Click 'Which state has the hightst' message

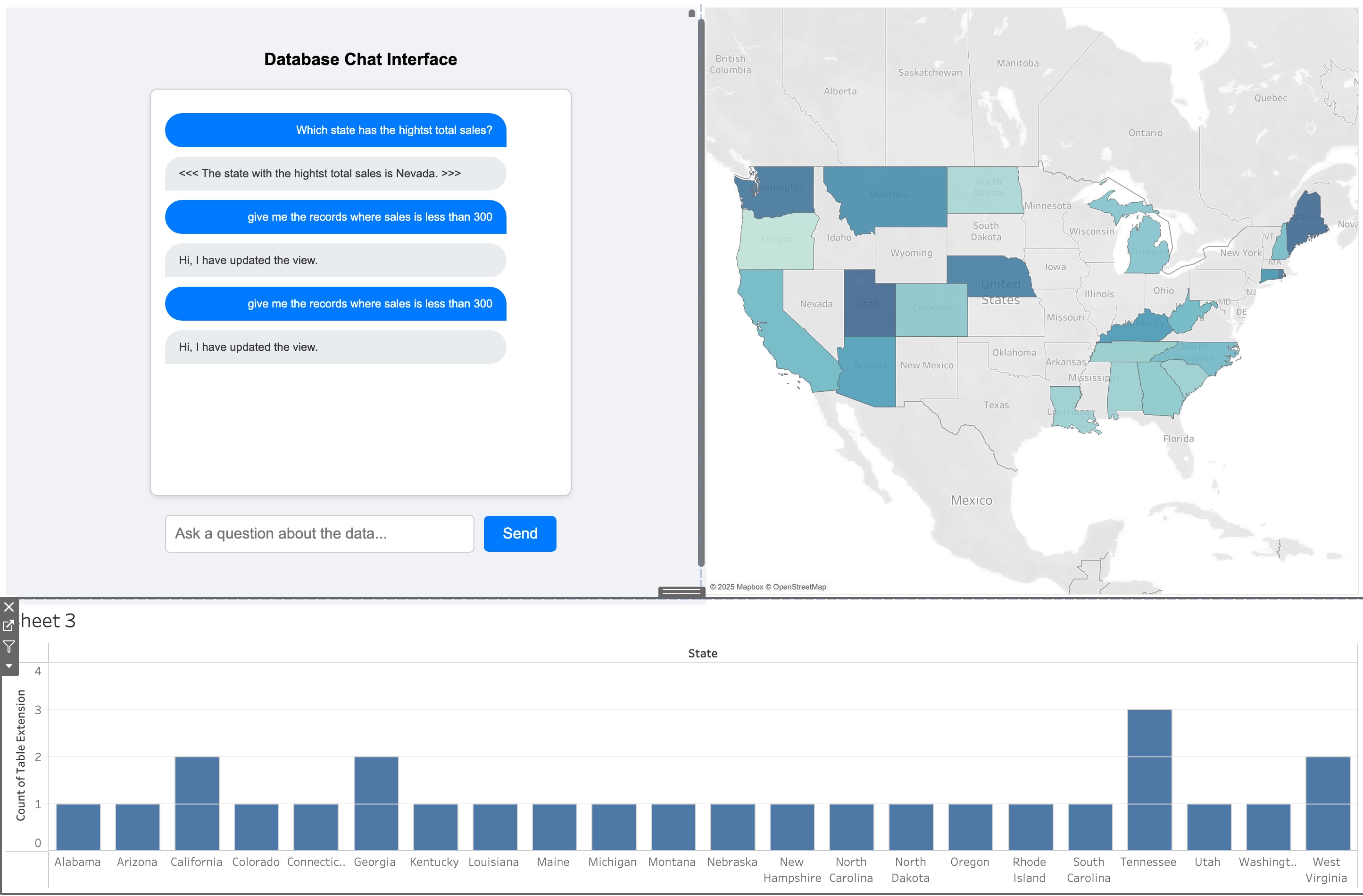[336, 130]
